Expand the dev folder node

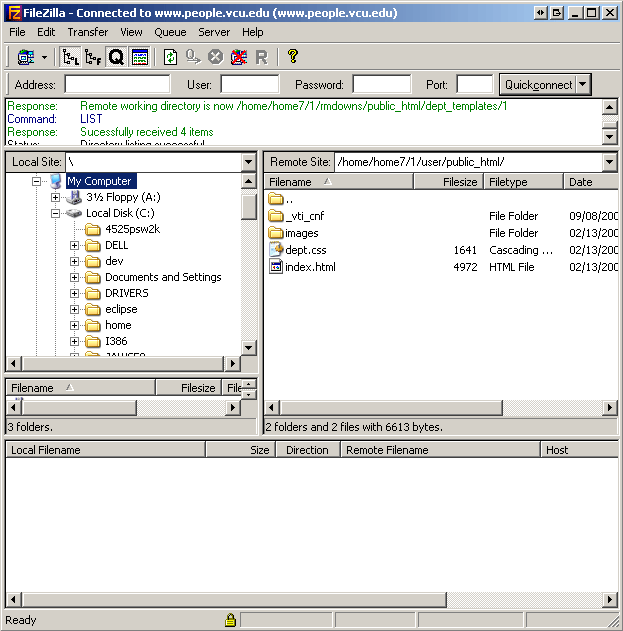74,262
